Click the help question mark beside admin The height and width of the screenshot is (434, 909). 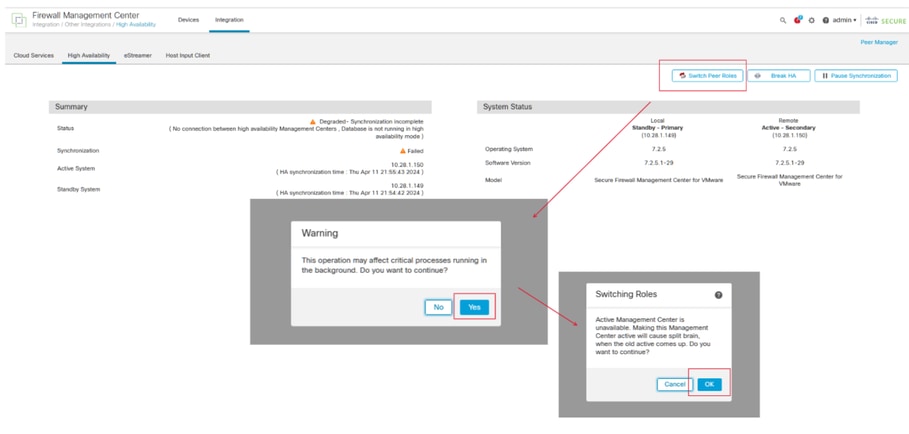825,20
